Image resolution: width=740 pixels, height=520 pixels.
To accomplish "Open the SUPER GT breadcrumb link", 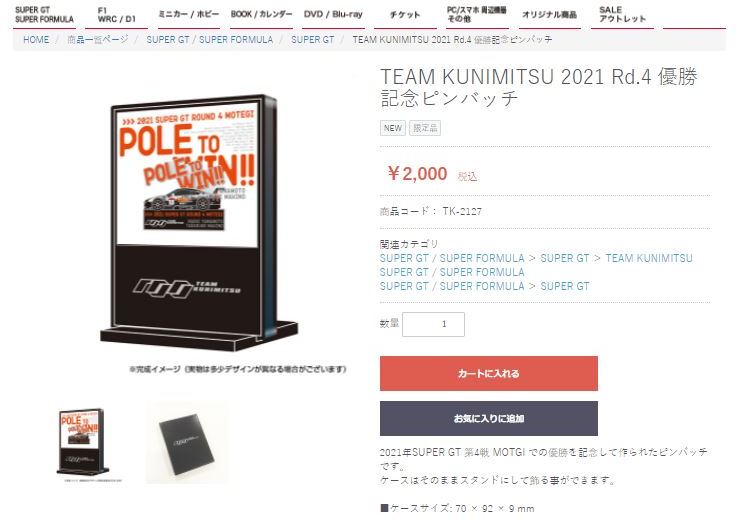I will 312,40.
